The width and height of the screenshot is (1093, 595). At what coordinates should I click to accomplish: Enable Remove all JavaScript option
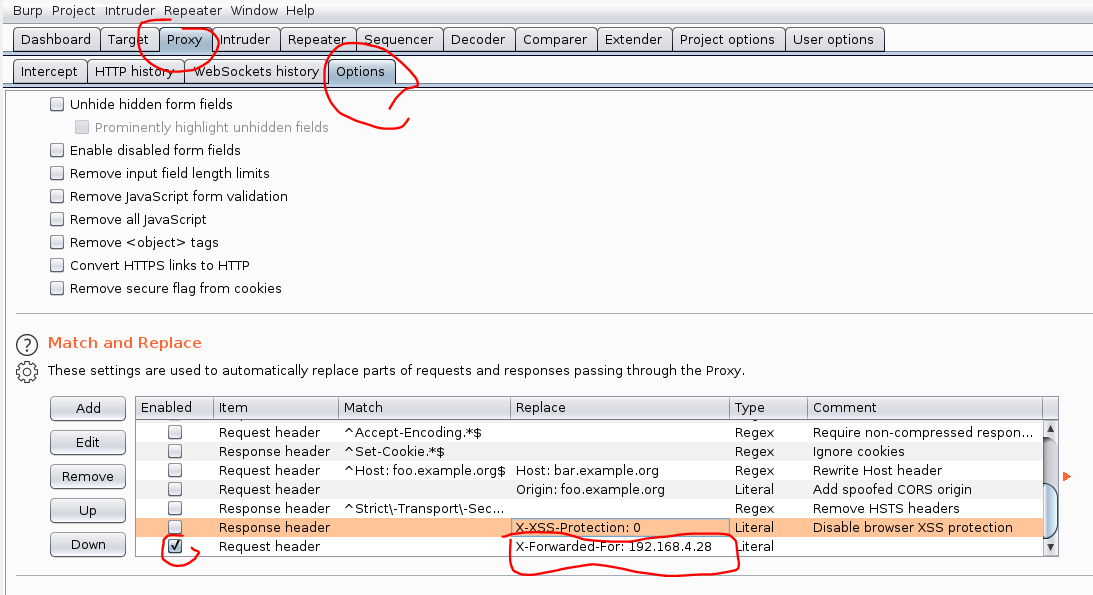pyautogui.click(x=57, y=219)
